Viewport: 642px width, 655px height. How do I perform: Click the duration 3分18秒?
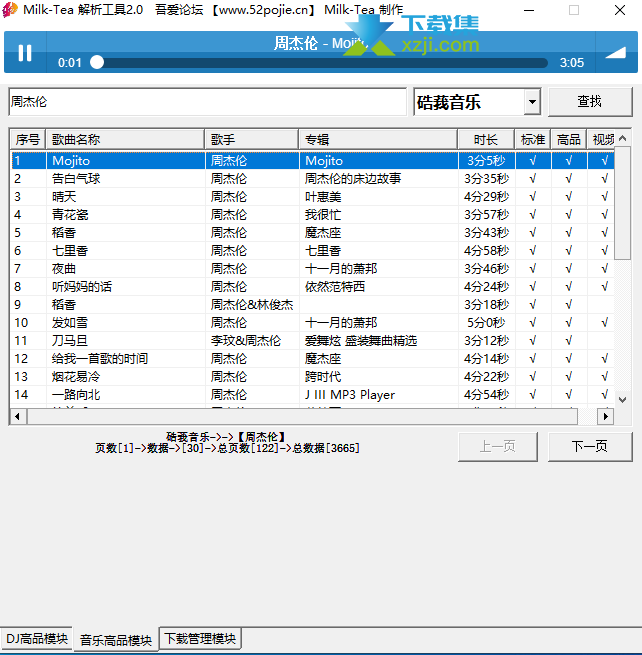pos(486,305)
